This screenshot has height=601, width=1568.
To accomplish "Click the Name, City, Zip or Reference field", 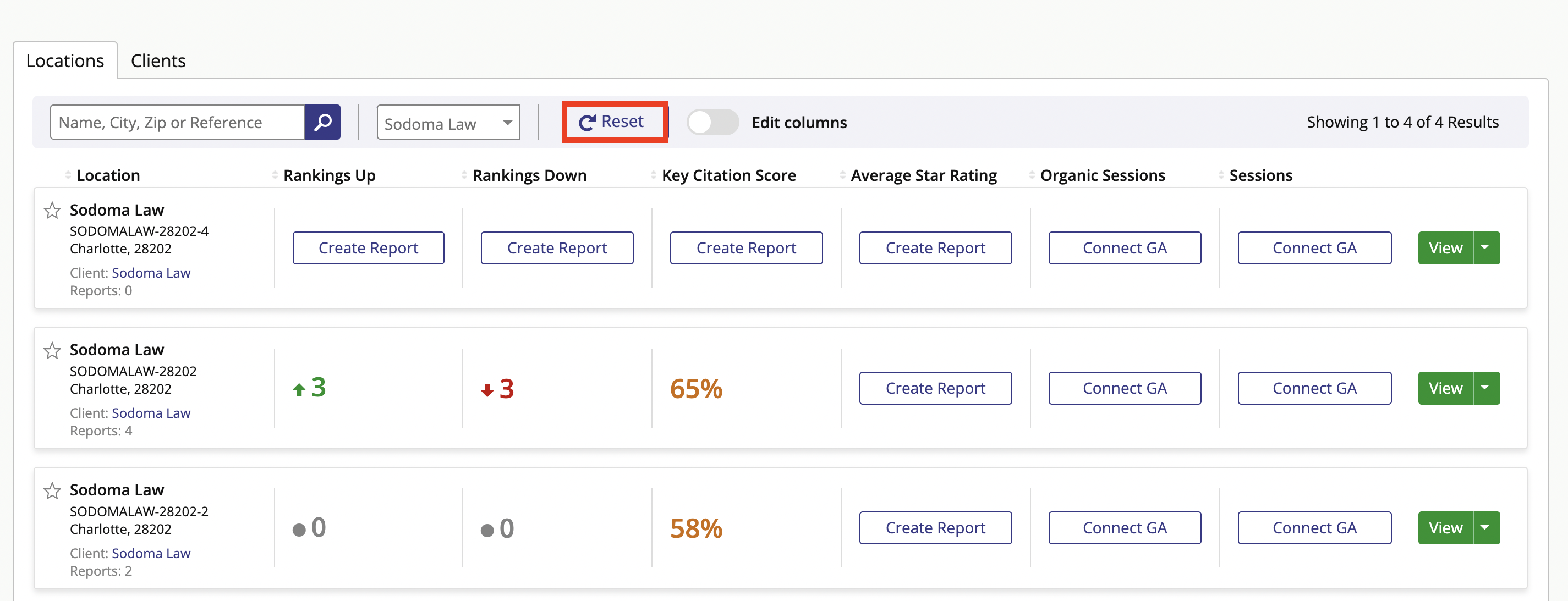I will (x=178, y=122).
